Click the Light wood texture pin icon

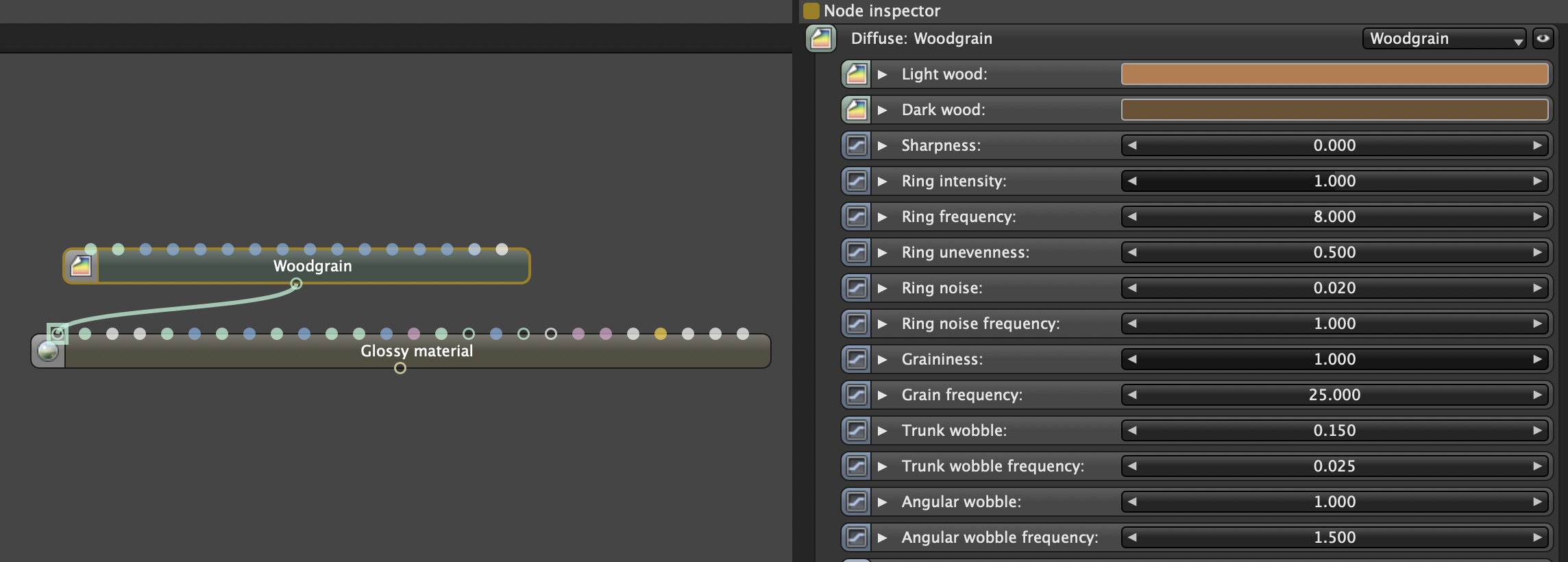[x=856, y=74]
